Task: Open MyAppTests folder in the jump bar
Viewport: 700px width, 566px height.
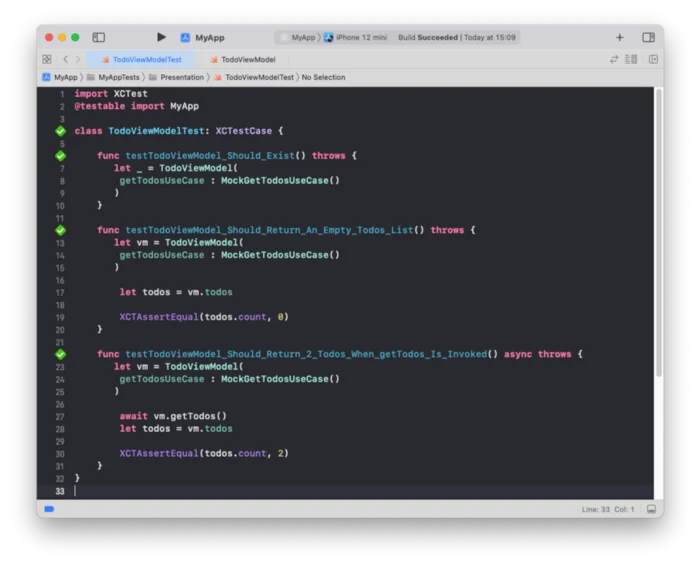Action: [x=113, y=77]
